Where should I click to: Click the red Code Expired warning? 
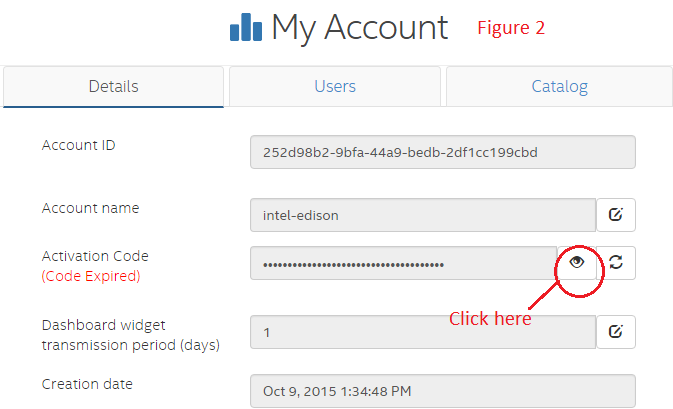point(91,276)
